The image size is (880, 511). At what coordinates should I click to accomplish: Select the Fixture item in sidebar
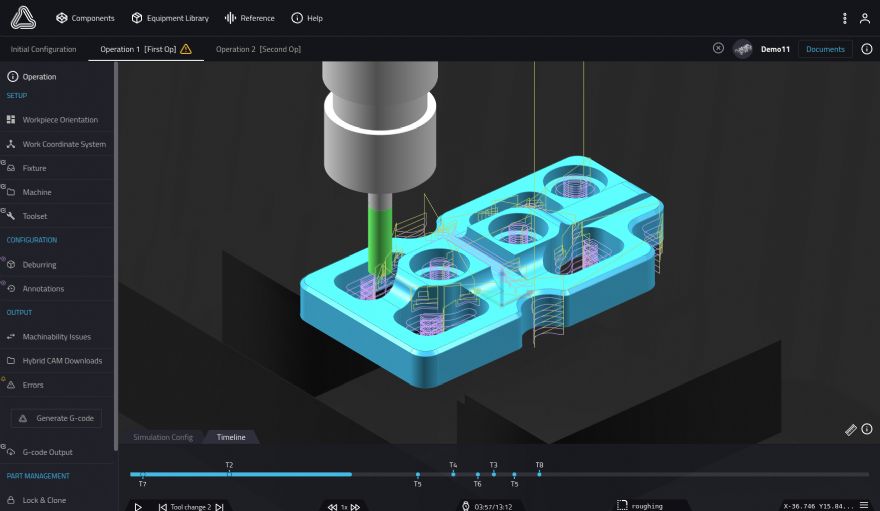click(35, 168)
